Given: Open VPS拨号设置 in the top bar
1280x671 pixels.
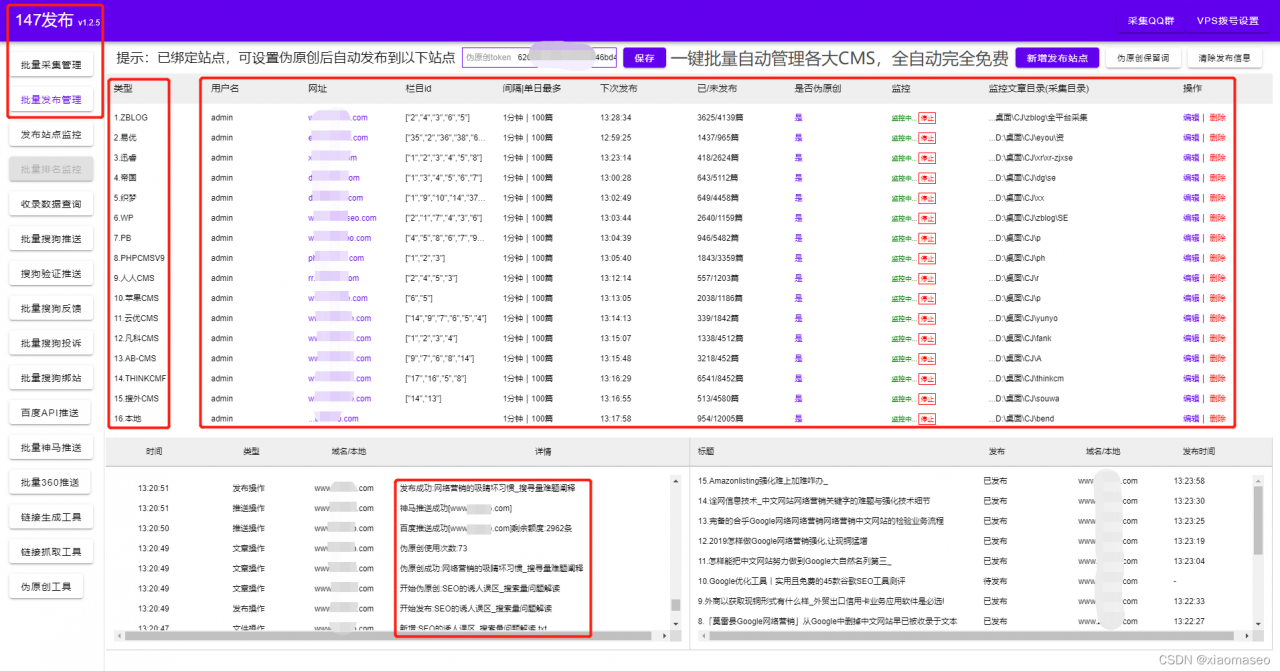Looking at the screenshot, I should [1229, 19].
